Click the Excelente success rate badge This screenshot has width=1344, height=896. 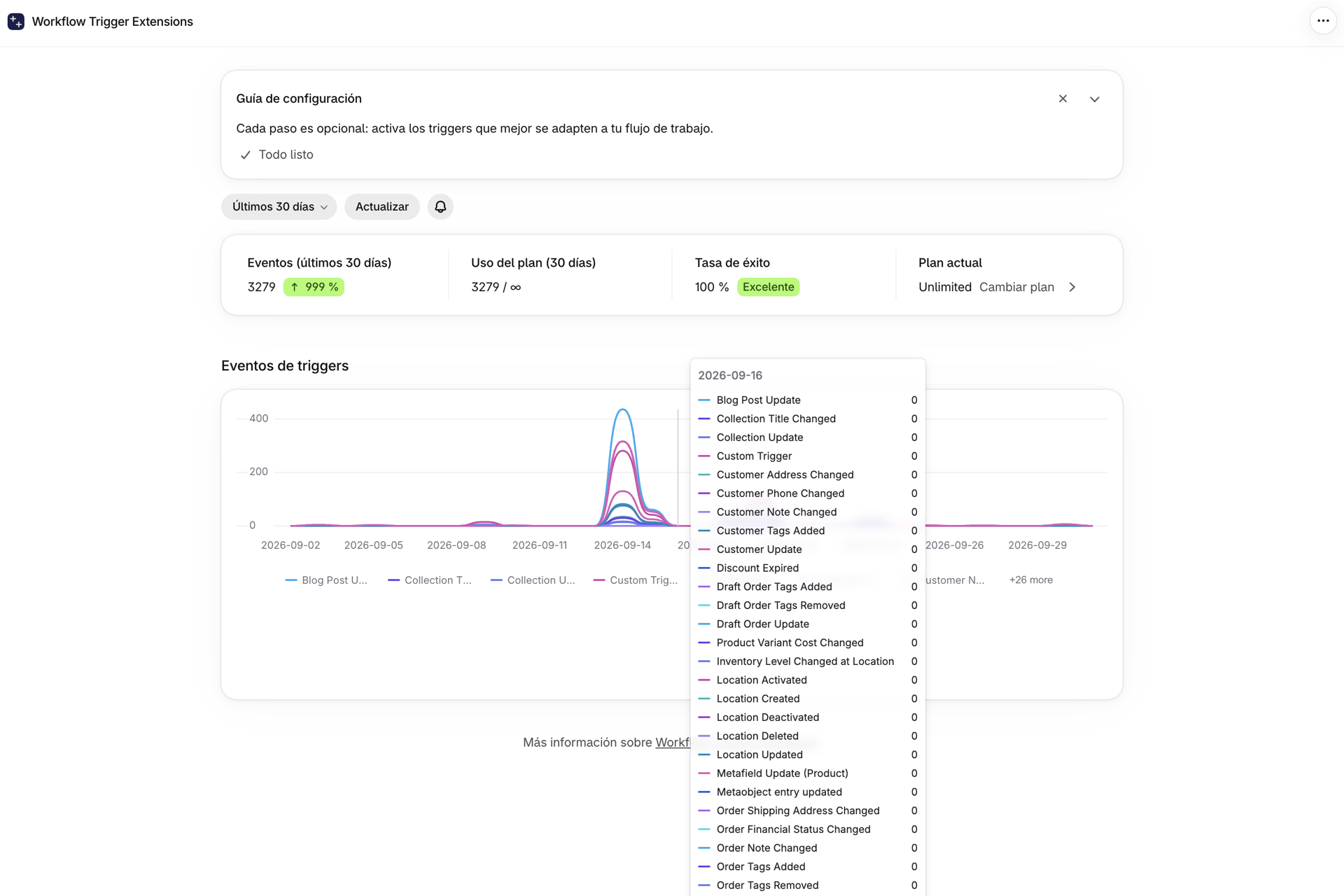768,287
